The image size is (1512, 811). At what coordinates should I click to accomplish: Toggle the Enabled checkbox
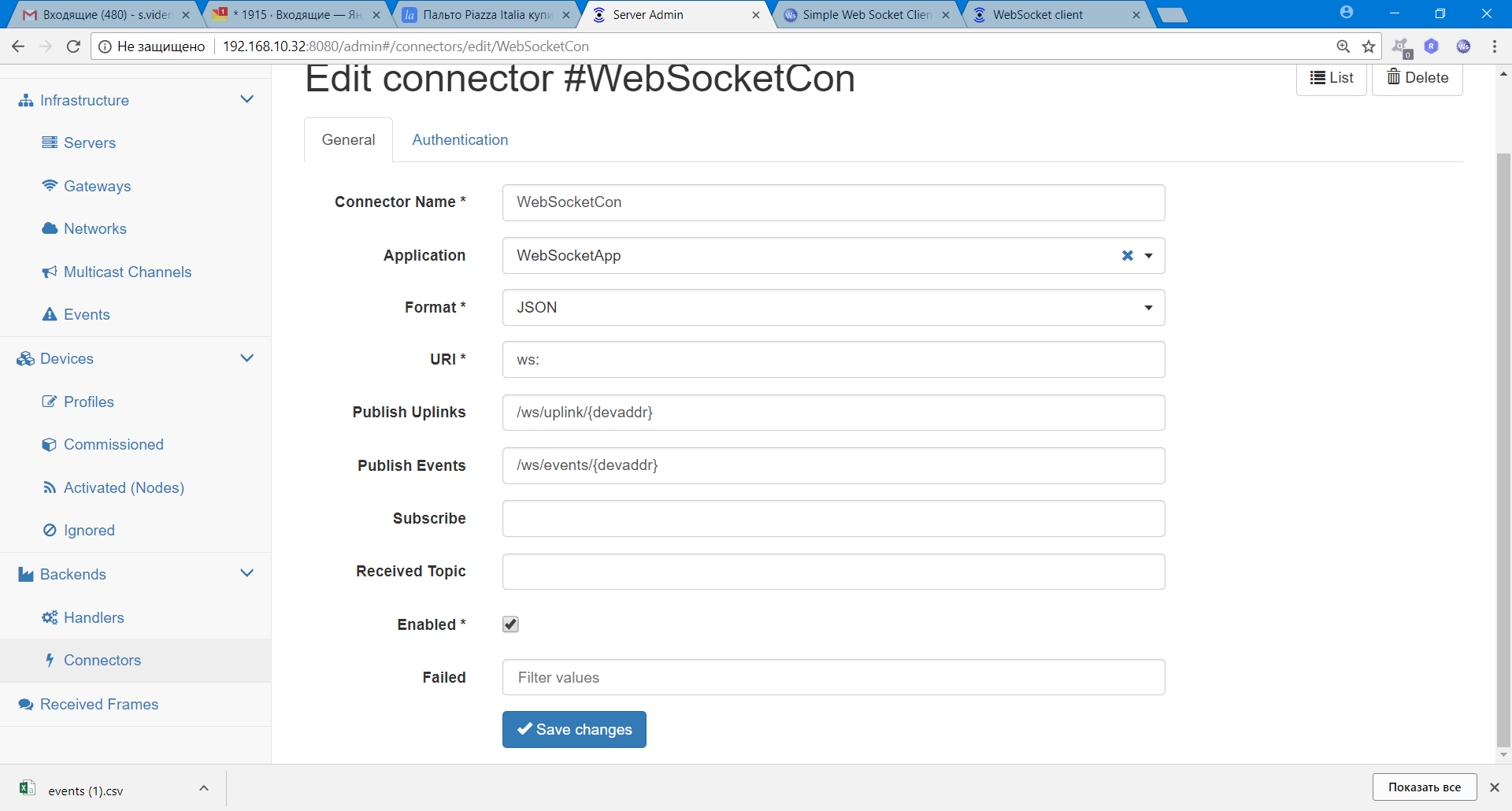pos(510,624)
